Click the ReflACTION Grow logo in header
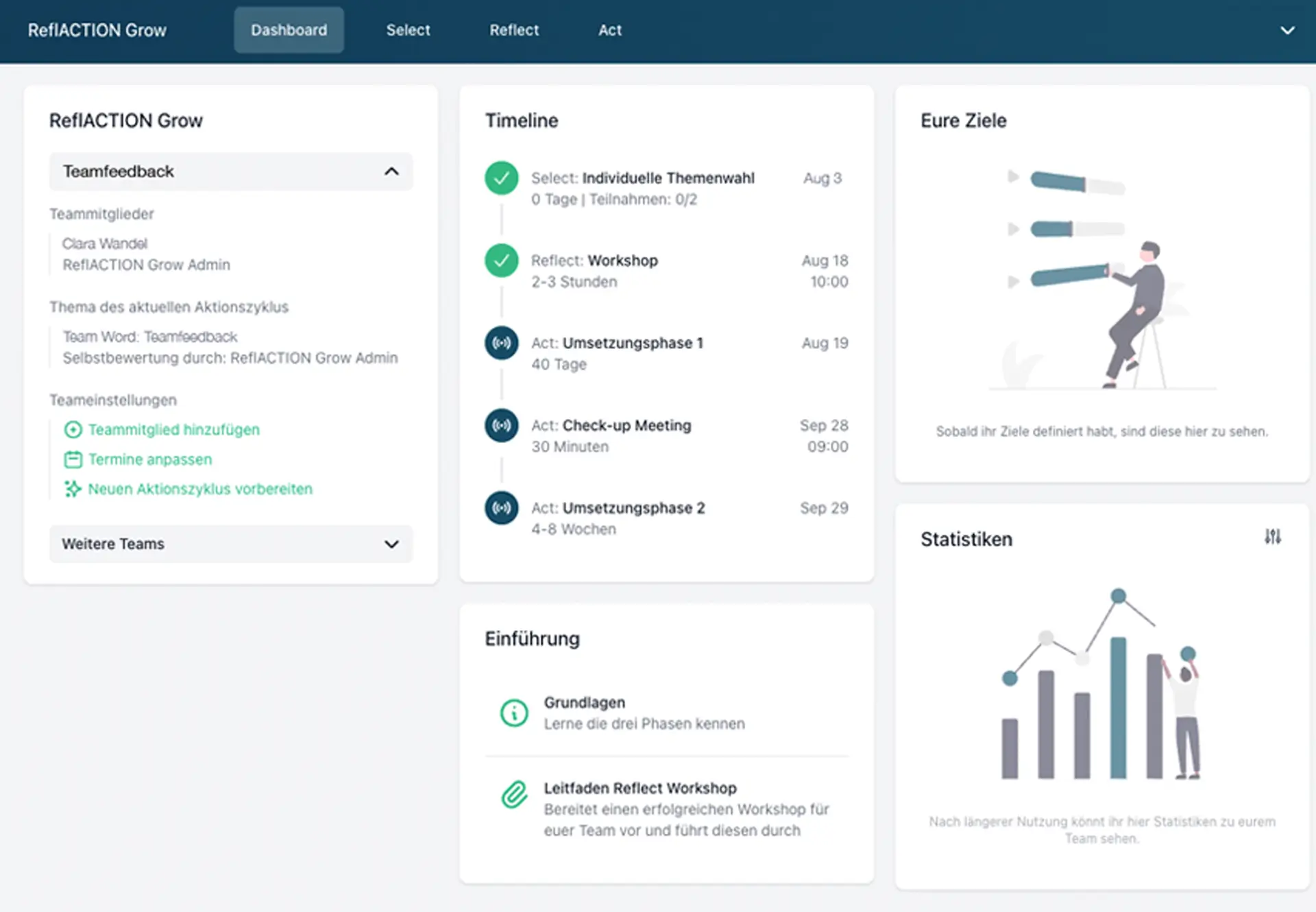Viewport: 1316px width, 912px height. [97, 30]
